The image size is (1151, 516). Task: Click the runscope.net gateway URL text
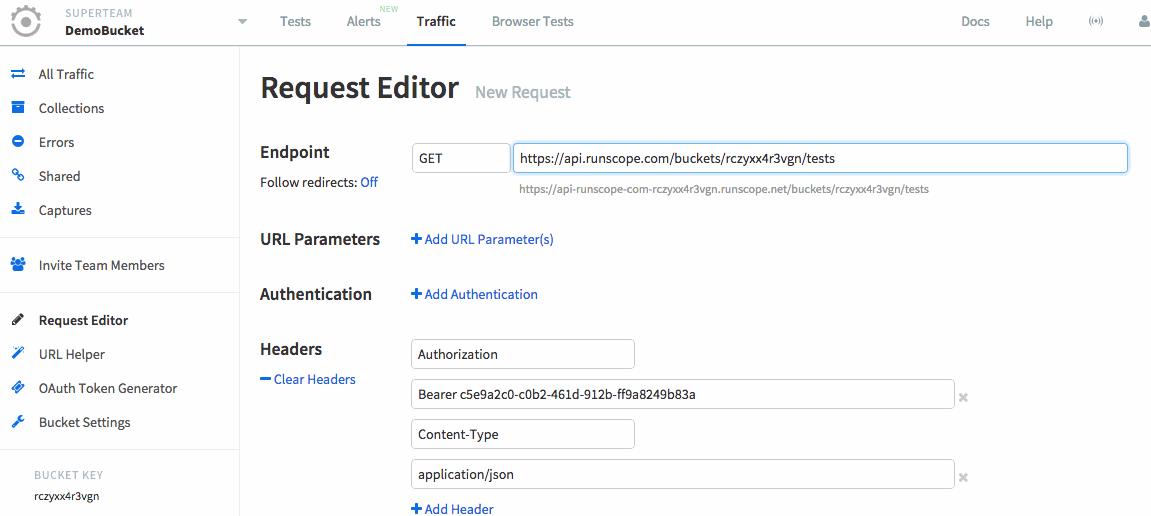tap(724, 189)
